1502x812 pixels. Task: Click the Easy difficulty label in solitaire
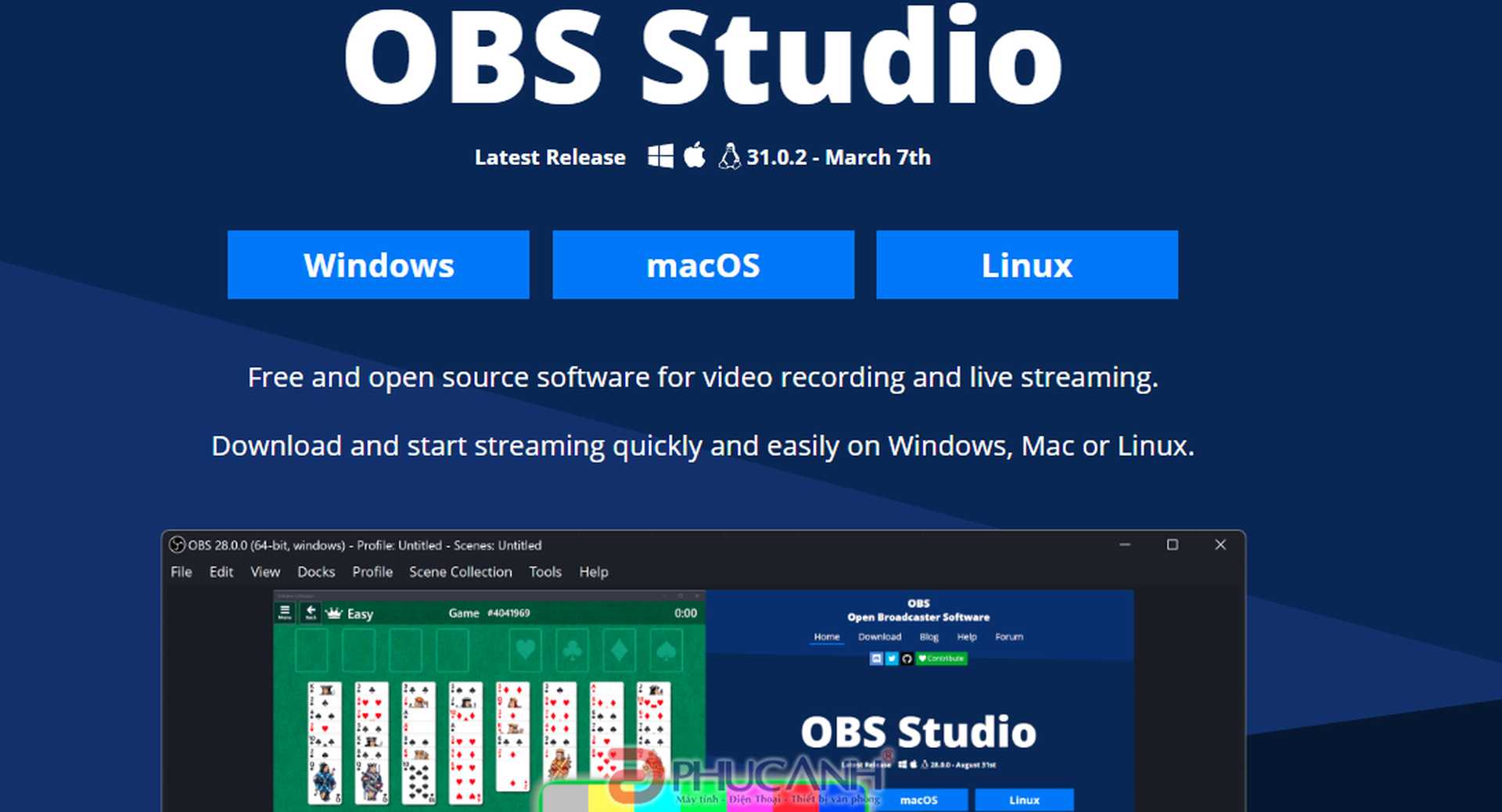360,614
